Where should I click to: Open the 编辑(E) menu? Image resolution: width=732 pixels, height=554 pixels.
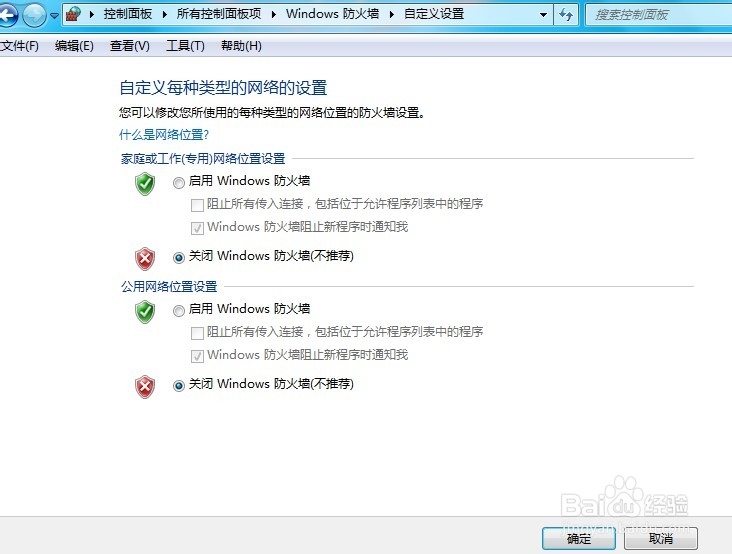tap(74, 46)
